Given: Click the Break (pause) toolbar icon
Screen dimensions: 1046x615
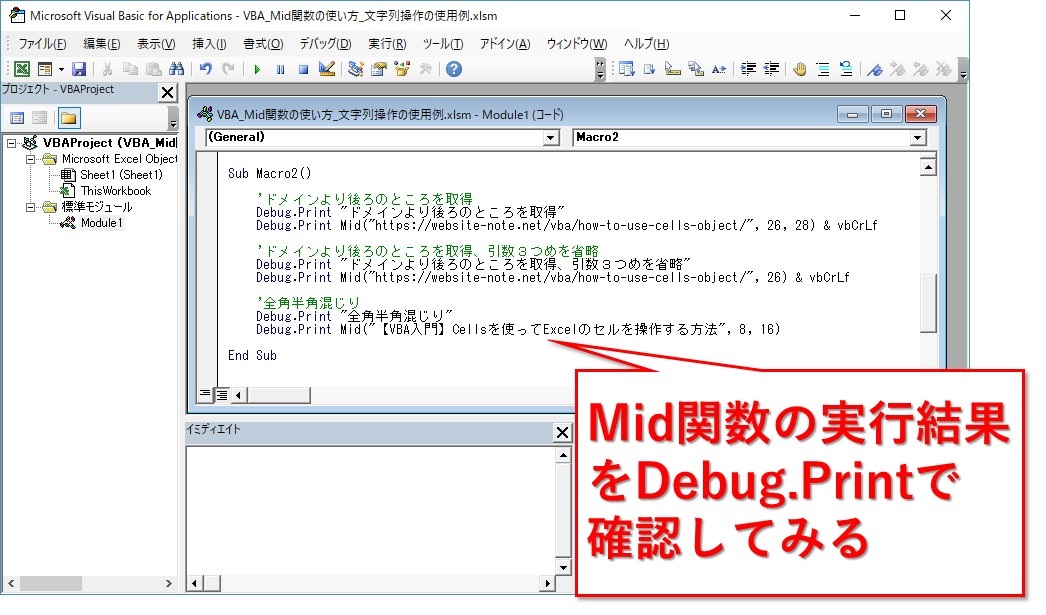Looking at the screenshot, I should (280, 69).
